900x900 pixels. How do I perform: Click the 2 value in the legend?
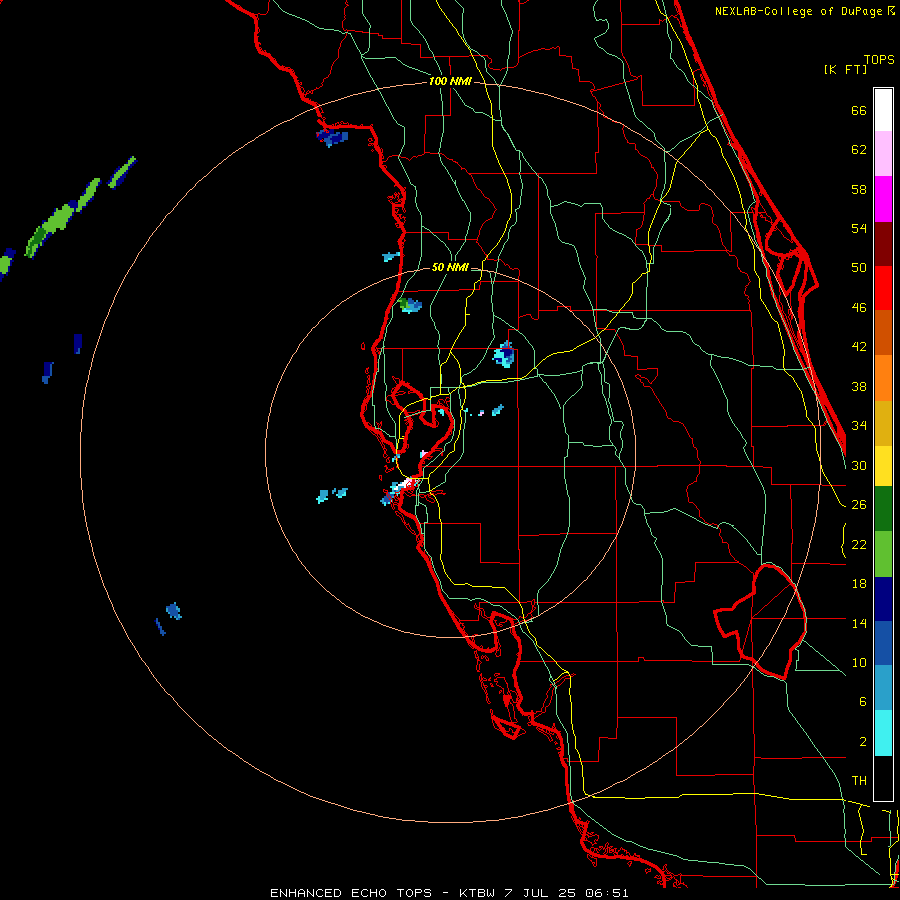[x=863, y=742]
